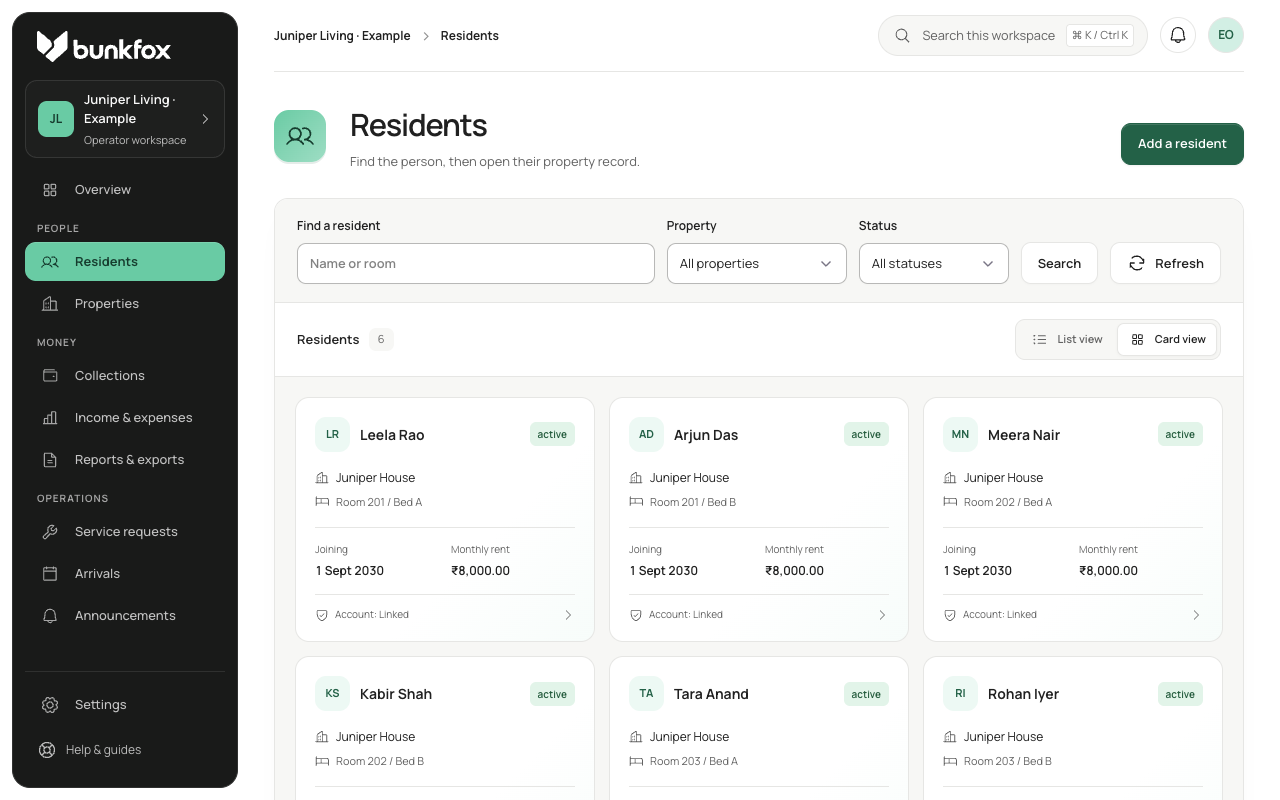Open Leela Rao's record via chevron

point(568,615)
